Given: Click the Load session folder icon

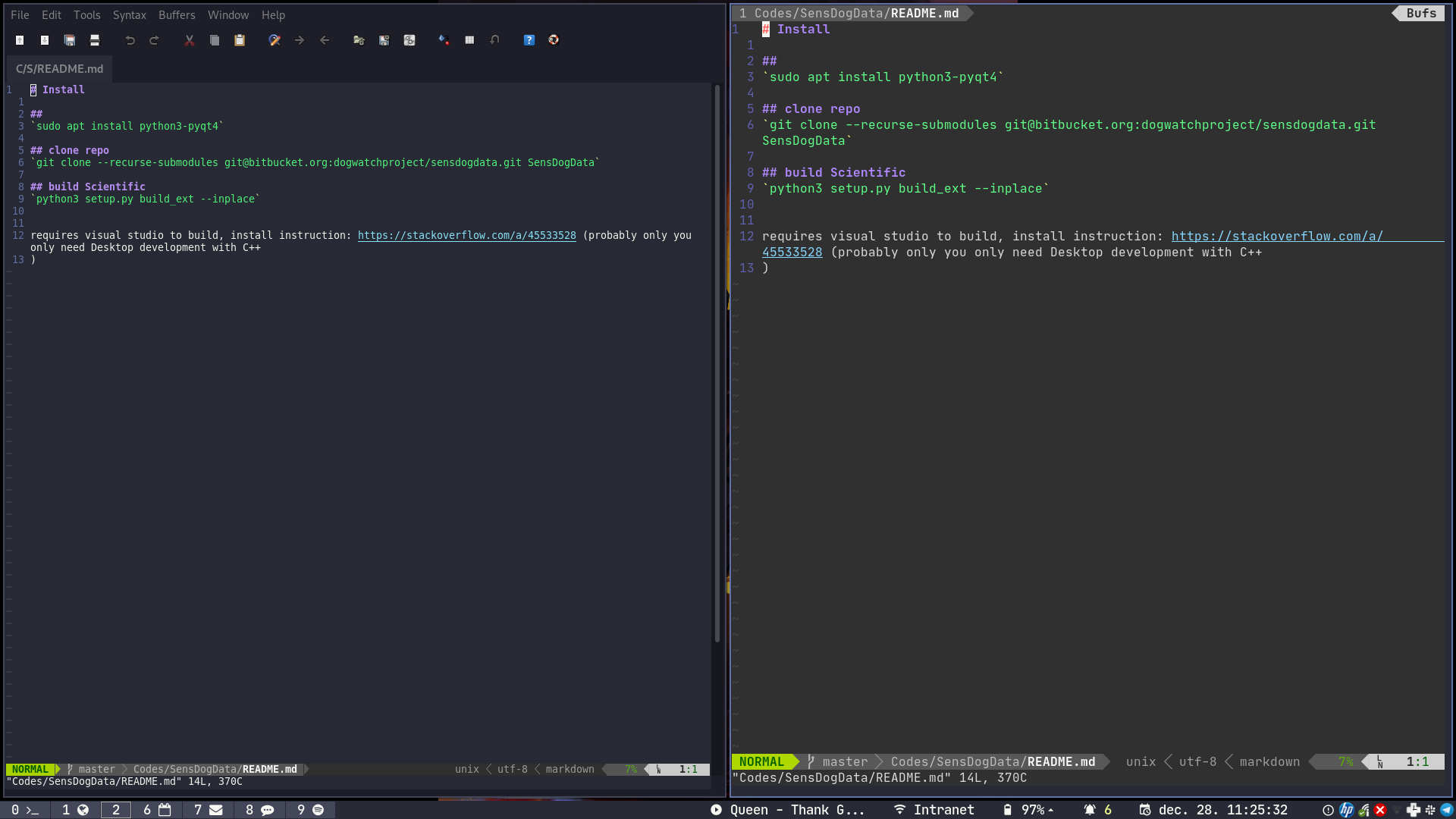Looking at the screenshot, I should pyautogui.click(x=359, y=40).
